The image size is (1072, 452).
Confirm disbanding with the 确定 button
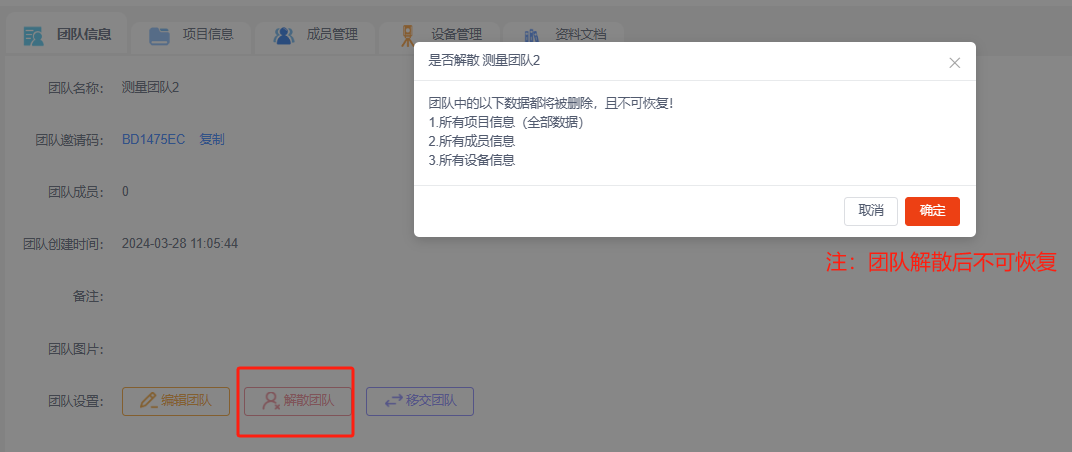pyautogui.click(x=932, y=211)
